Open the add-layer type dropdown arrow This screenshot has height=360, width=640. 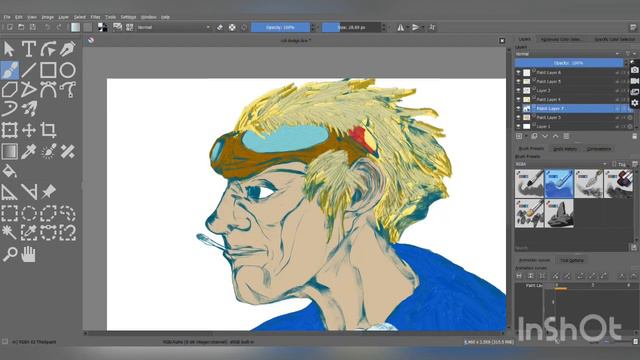pyautogui.click(x=527, y=136)
